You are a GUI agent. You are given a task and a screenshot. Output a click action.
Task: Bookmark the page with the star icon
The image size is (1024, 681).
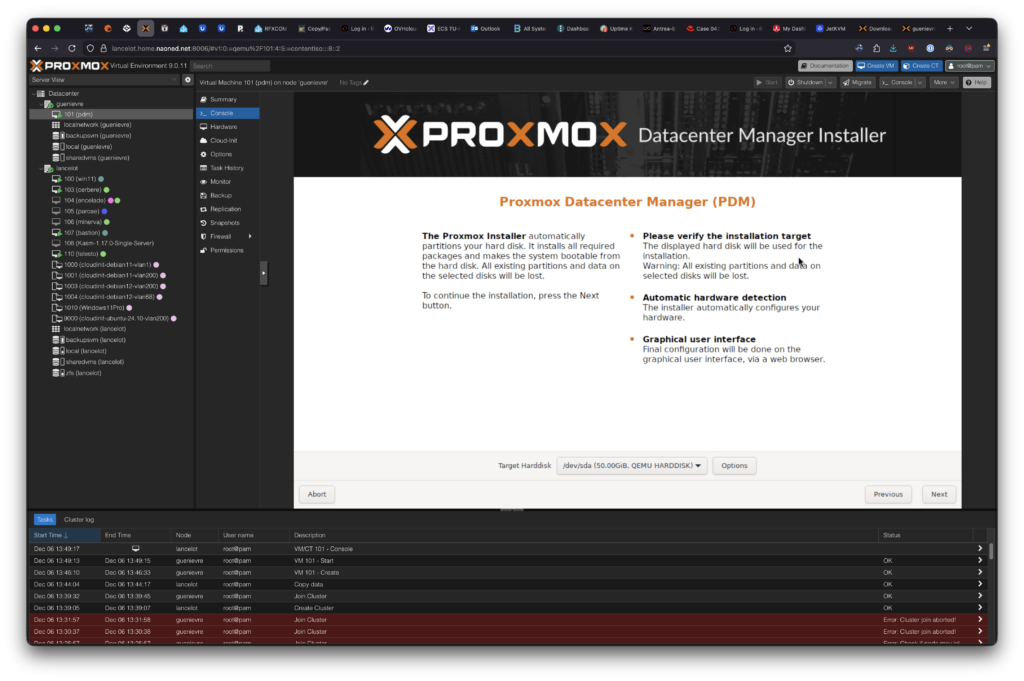788,47
